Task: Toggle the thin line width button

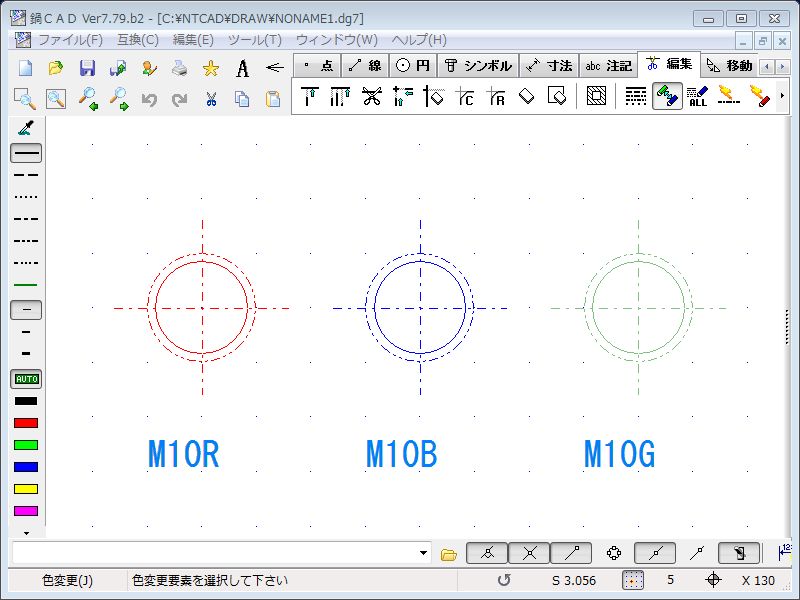Action: point(26,310)
